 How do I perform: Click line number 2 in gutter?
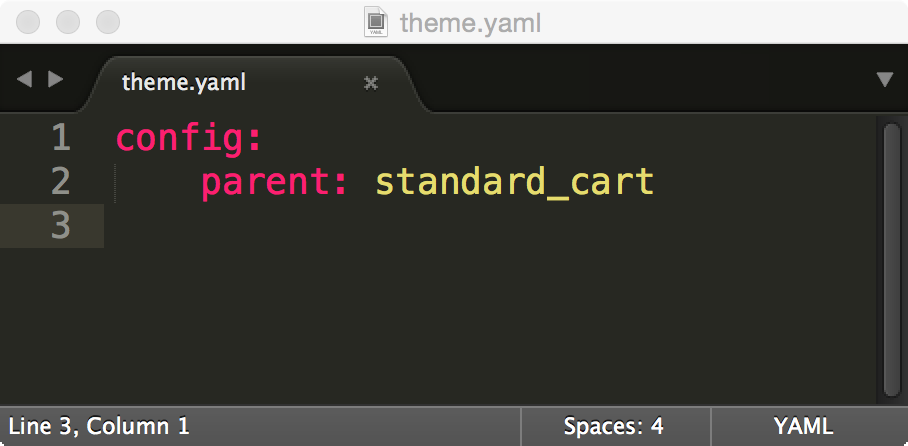coord(61,181)
